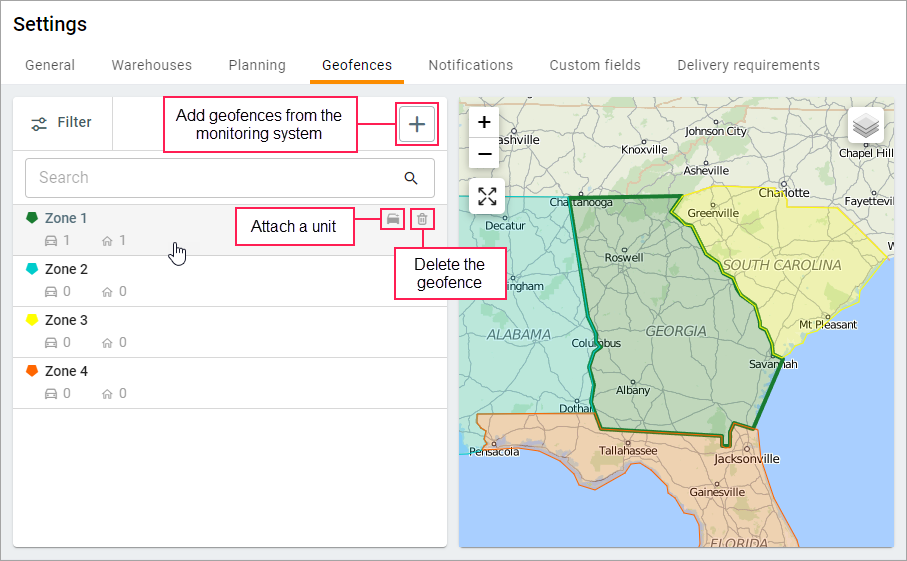
Task: Open the map layers selector
Action: pyautogui.click(x=866, y=126)
